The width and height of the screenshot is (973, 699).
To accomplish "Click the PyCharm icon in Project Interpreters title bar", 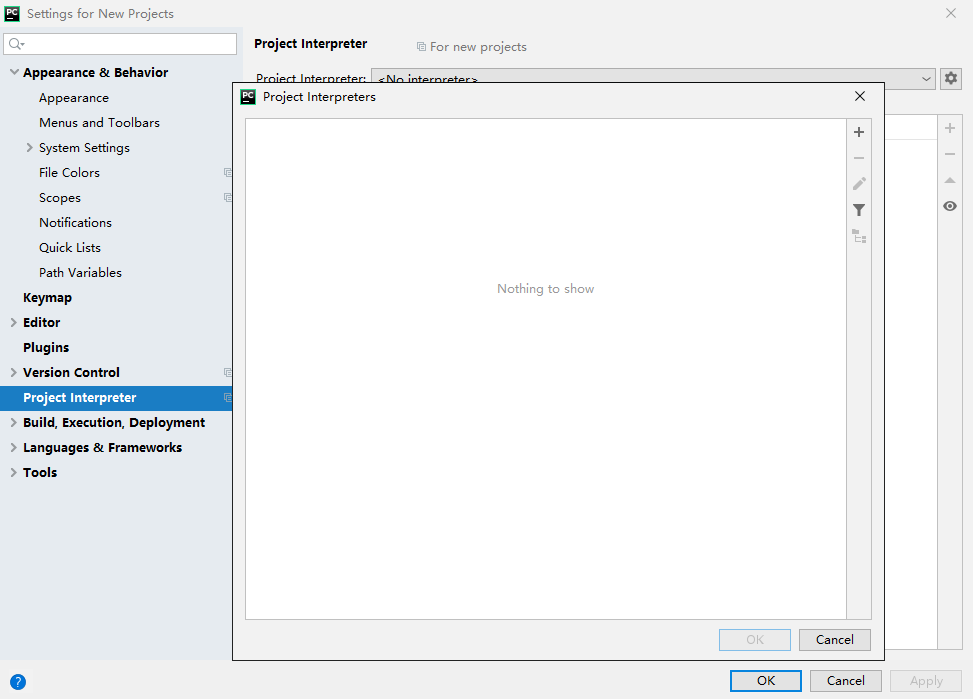I will (x=248, y=97).
